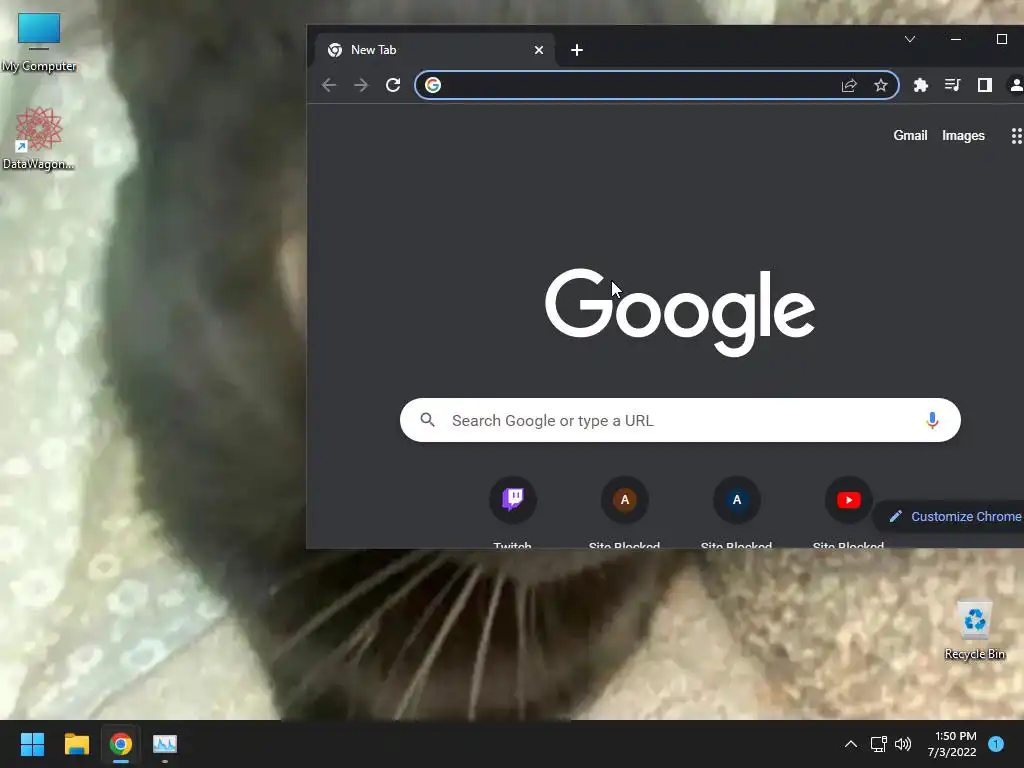Toggle the Chrome side panel icon
Image resolution: width=1024 pixels, height=768 pixels.
(x=985, y=85)
